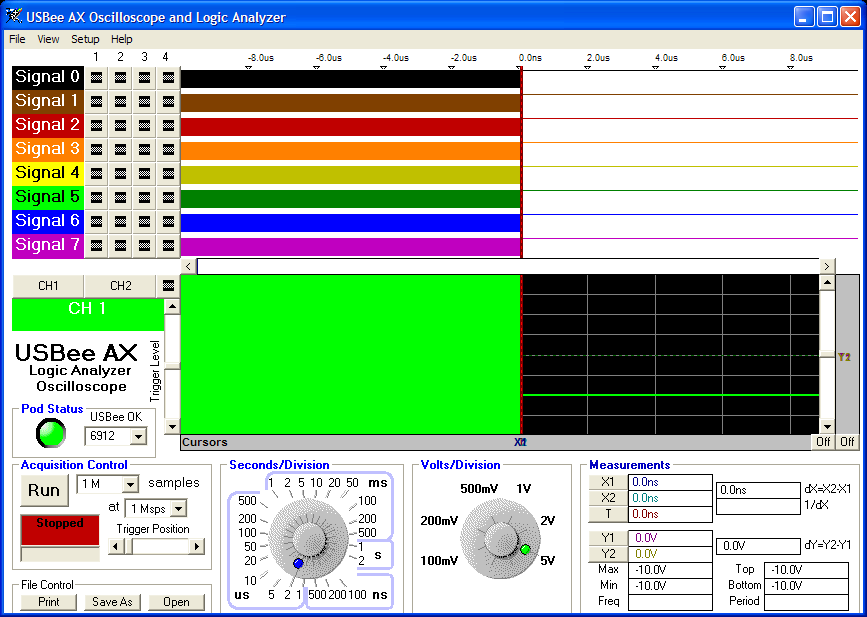The image size is (867, 617).
Task: Select the Signal 3 orange label
Action: (x=48, y=149)
